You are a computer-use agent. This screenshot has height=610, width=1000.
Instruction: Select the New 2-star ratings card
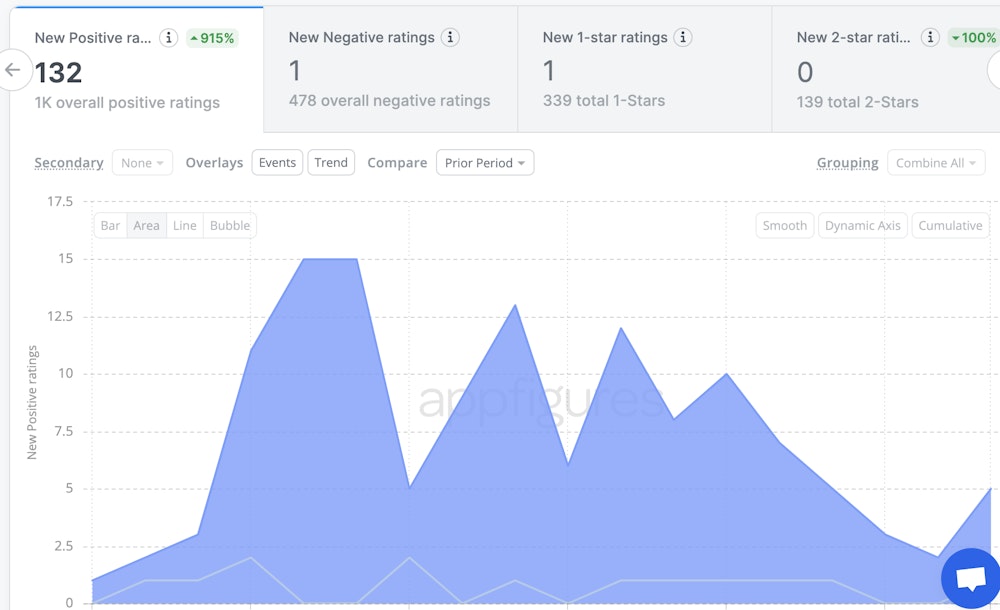pos(886,69)
